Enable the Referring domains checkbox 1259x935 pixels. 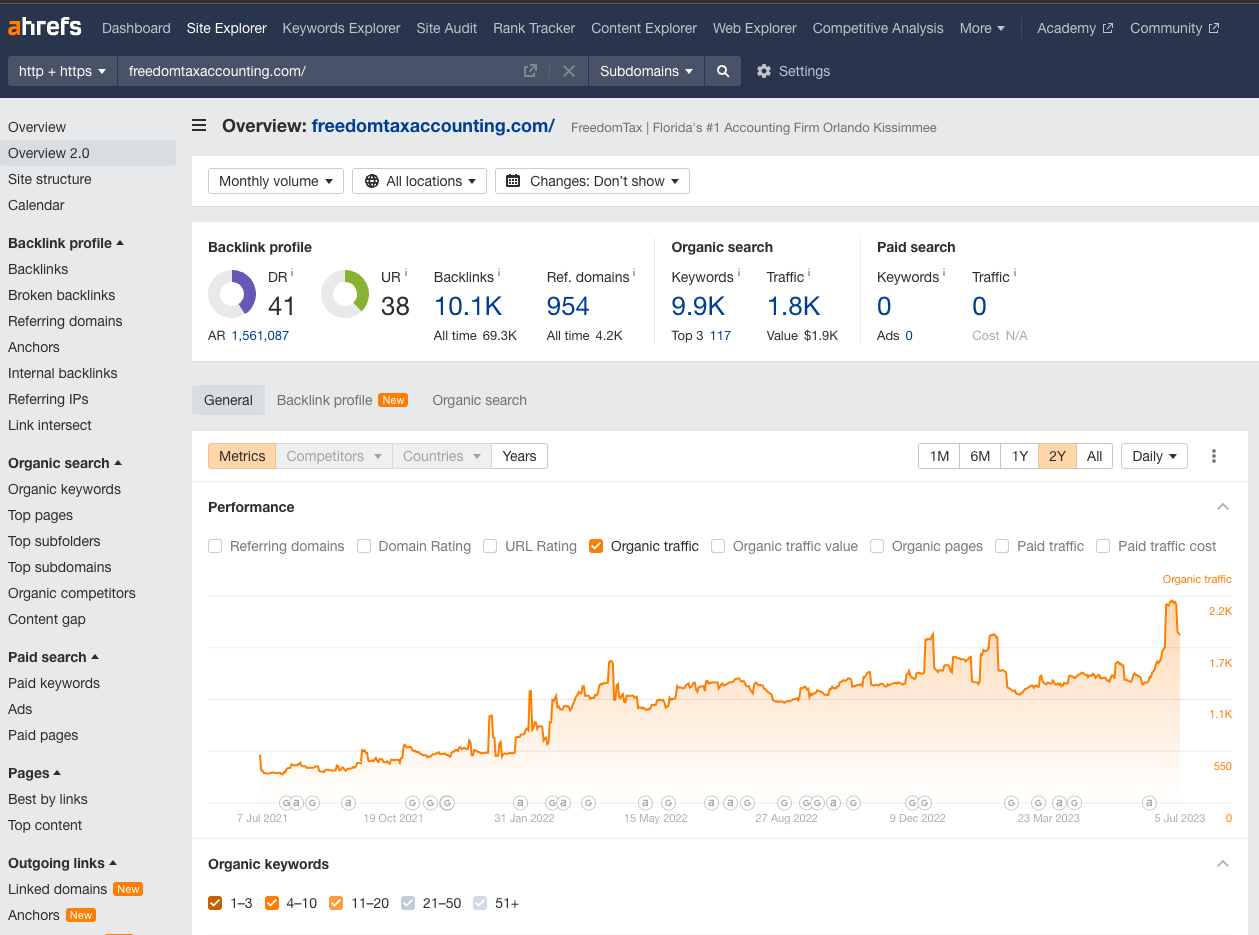tap(215, 546)
